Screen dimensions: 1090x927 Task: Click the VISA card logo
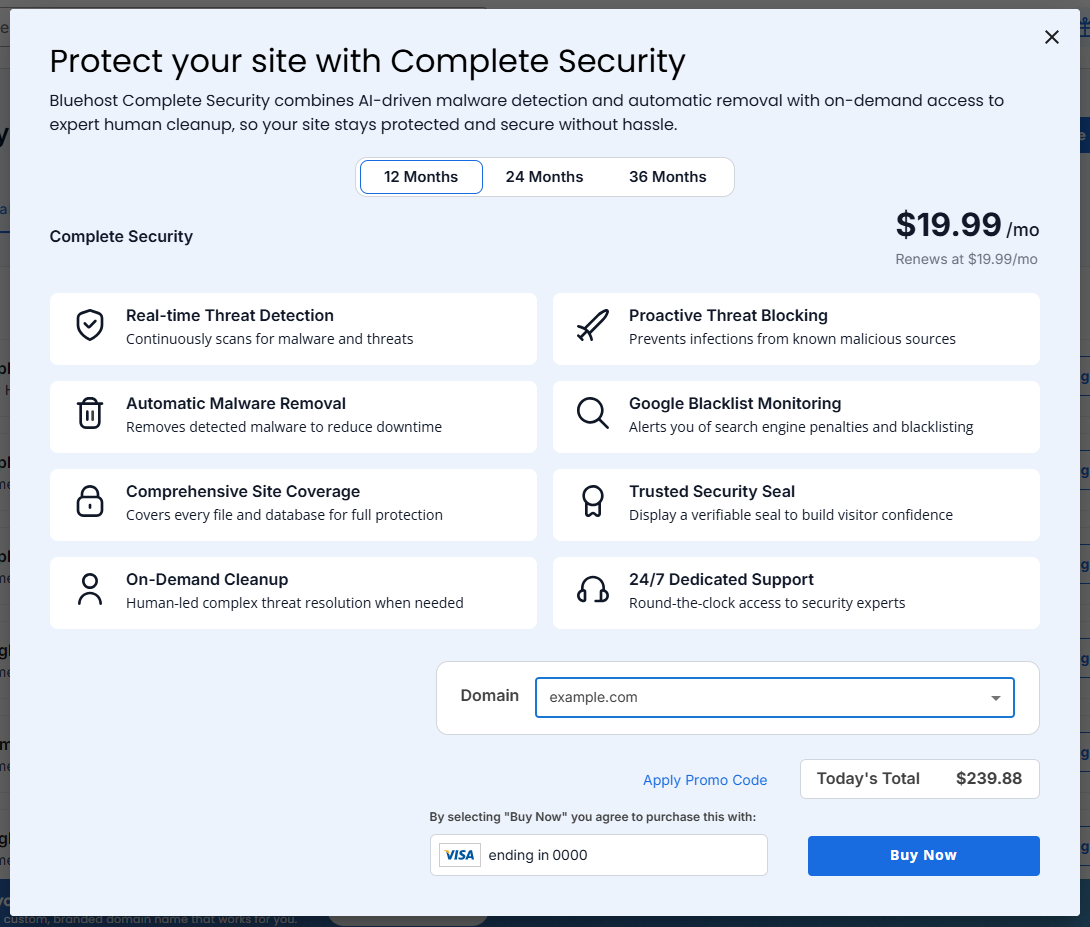(x=459, y=855)
